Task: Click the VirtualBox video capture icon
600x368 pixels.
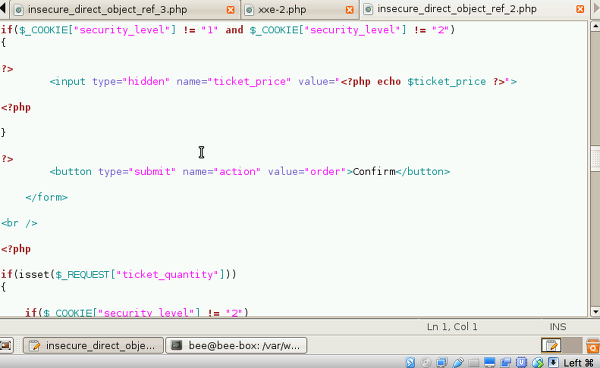Action: [505, 362]
